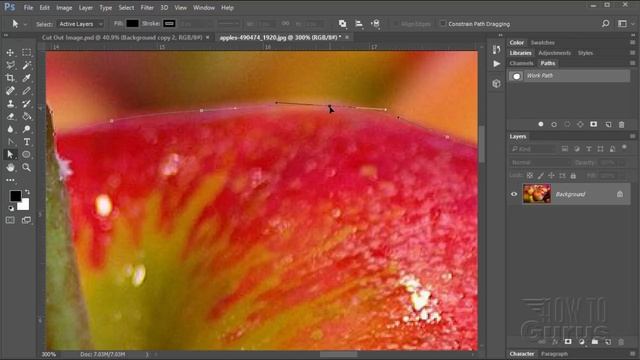Create new path icon
640x360 pixels.
click(608, 124)
